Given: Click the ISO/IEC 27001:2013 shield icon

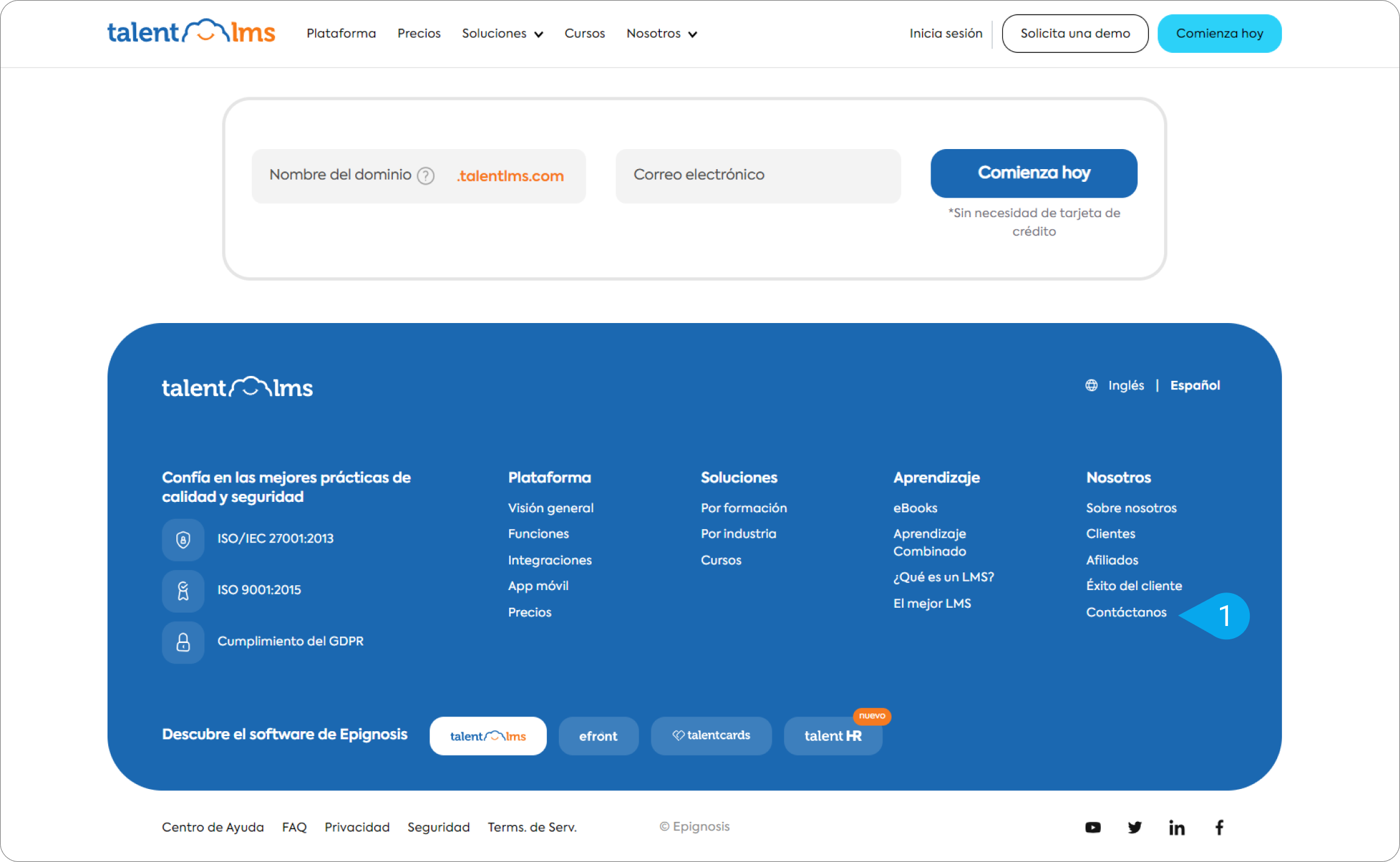Looking at the screenshot, I should (183, 540).
